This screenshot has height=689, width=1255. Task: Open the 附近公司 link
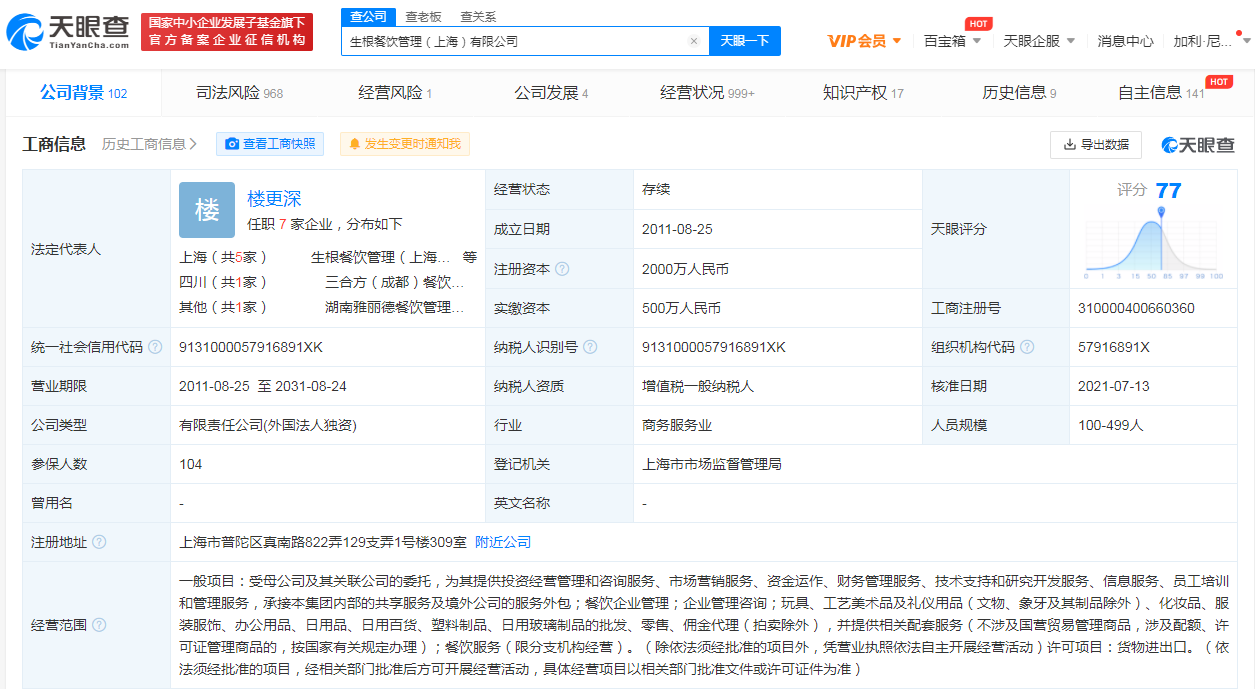[x=503, y=542]
